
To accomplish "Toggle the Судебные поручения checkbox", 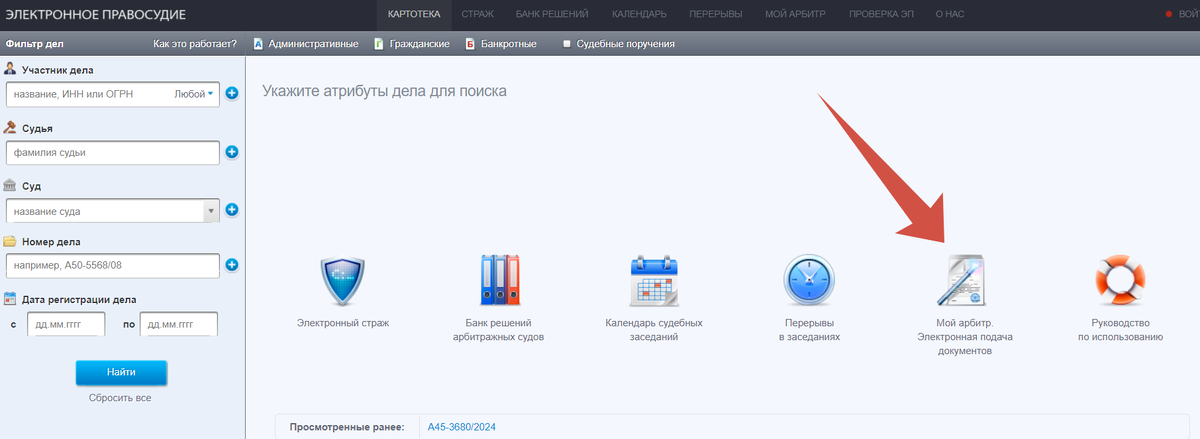I will tap(567, 44).
